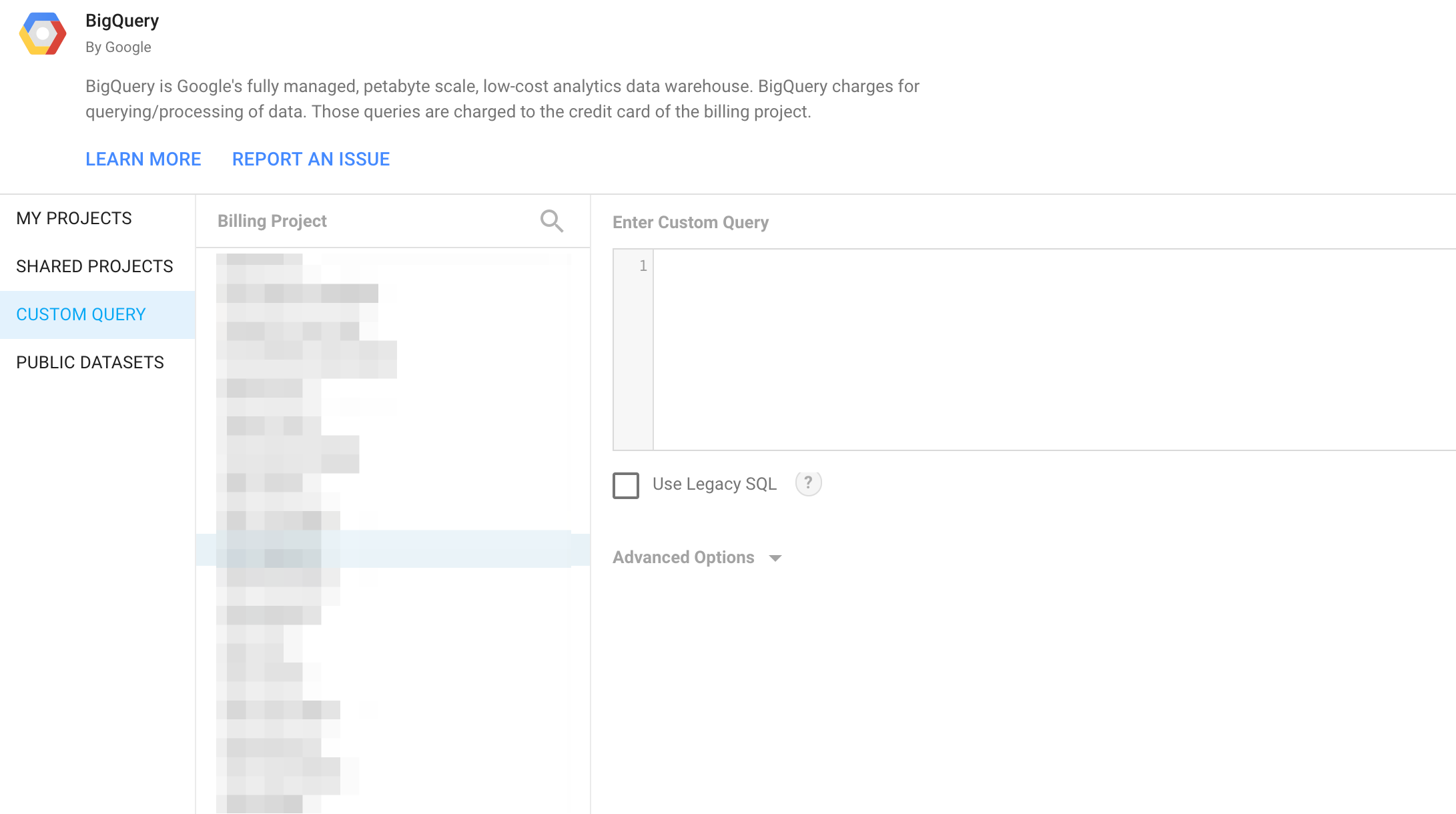
Task: Select the highlighted billing project row
Action: pyautogui.click(x=393, y=549)
